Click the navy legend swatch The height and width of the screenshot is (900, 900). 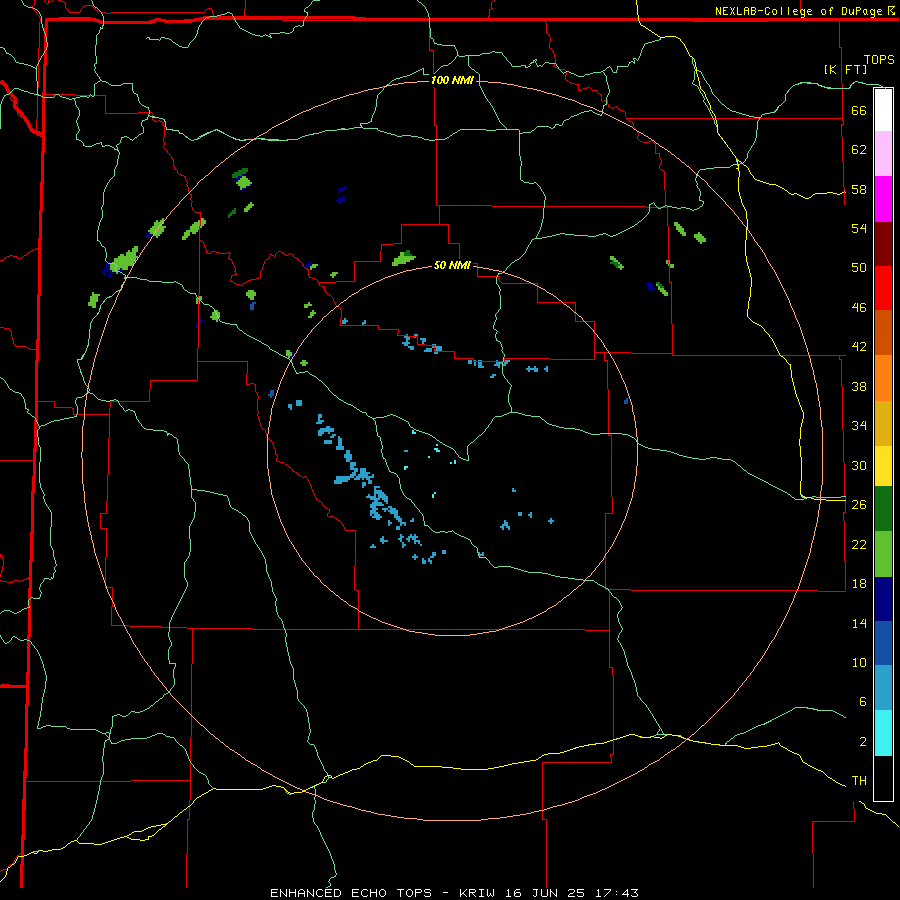pyautogui.click(x=883, y=599)
